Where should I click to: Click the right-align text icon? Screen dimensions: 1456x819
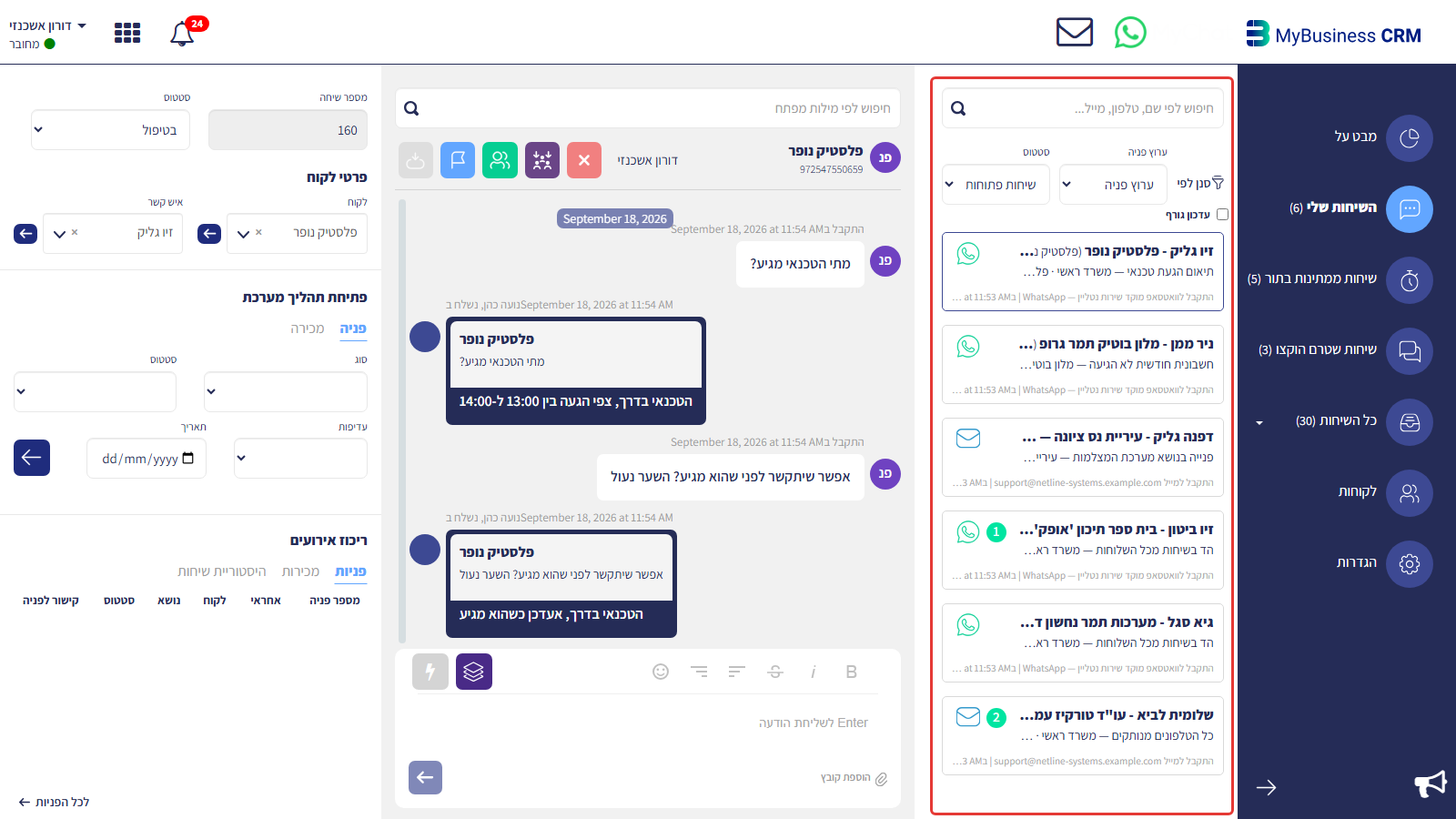699,672
